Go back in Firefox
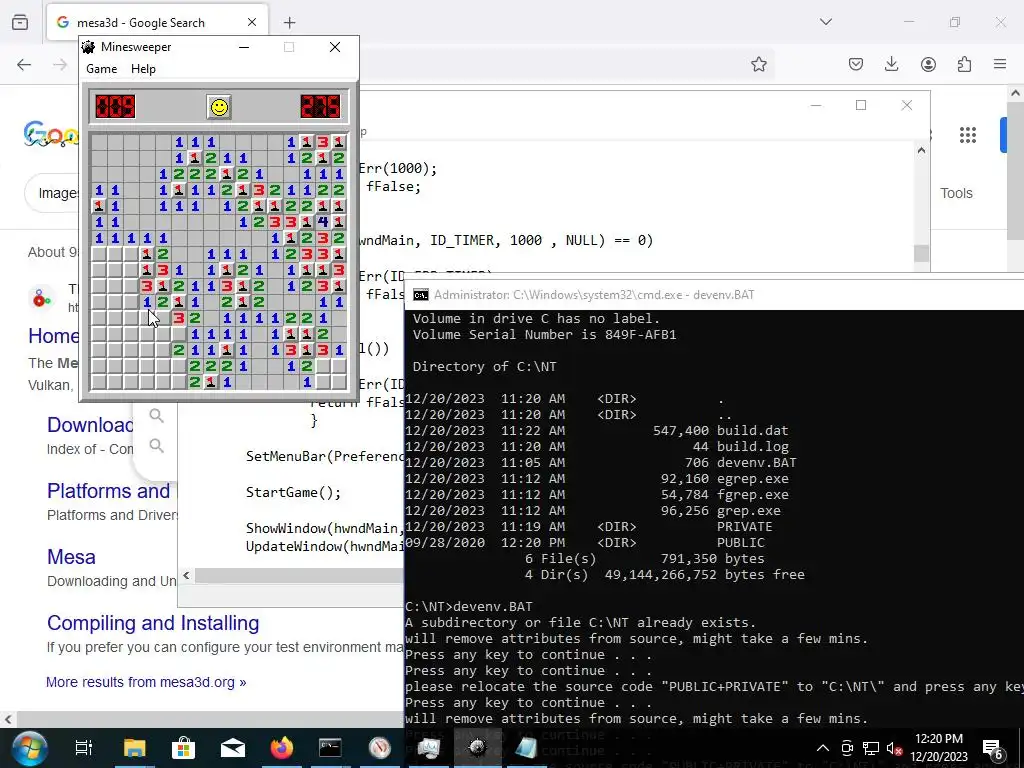 tap(24, 64)
